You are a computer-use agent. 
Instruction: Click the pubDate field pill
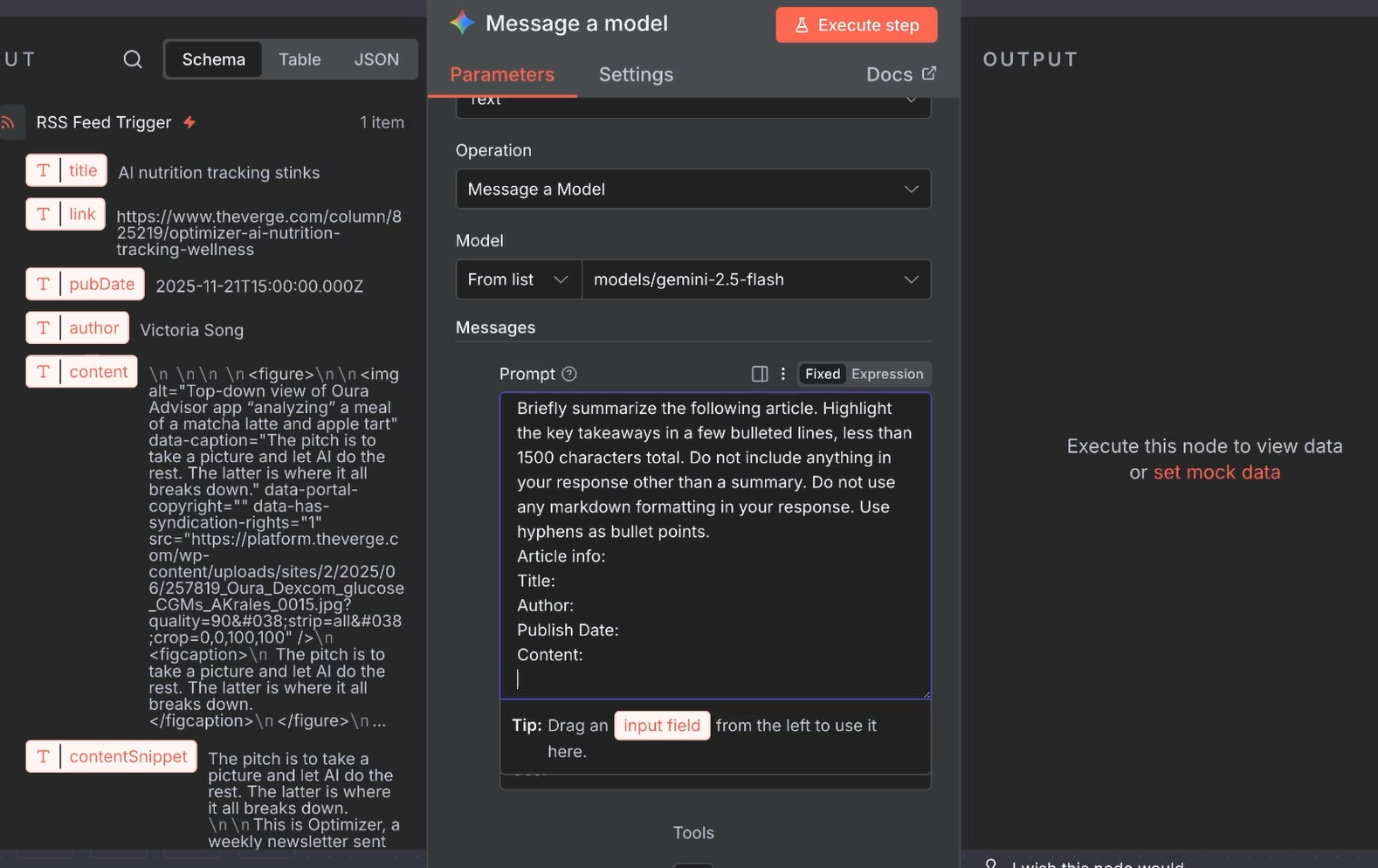tap(86, 284)
